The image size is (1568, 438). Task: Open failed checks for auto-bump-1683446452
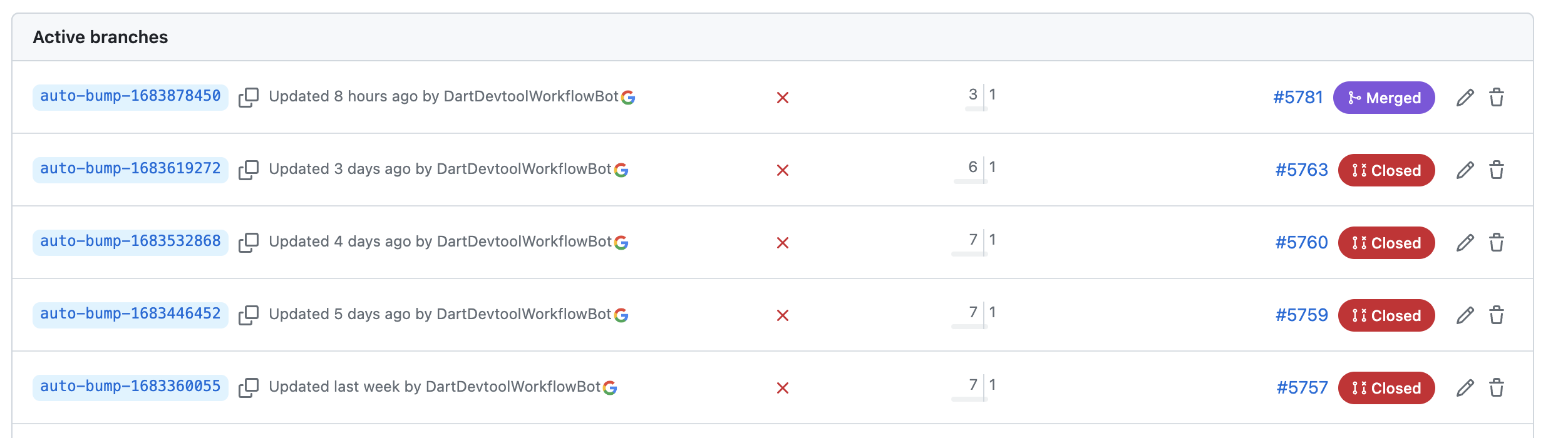tap(783, 315)
